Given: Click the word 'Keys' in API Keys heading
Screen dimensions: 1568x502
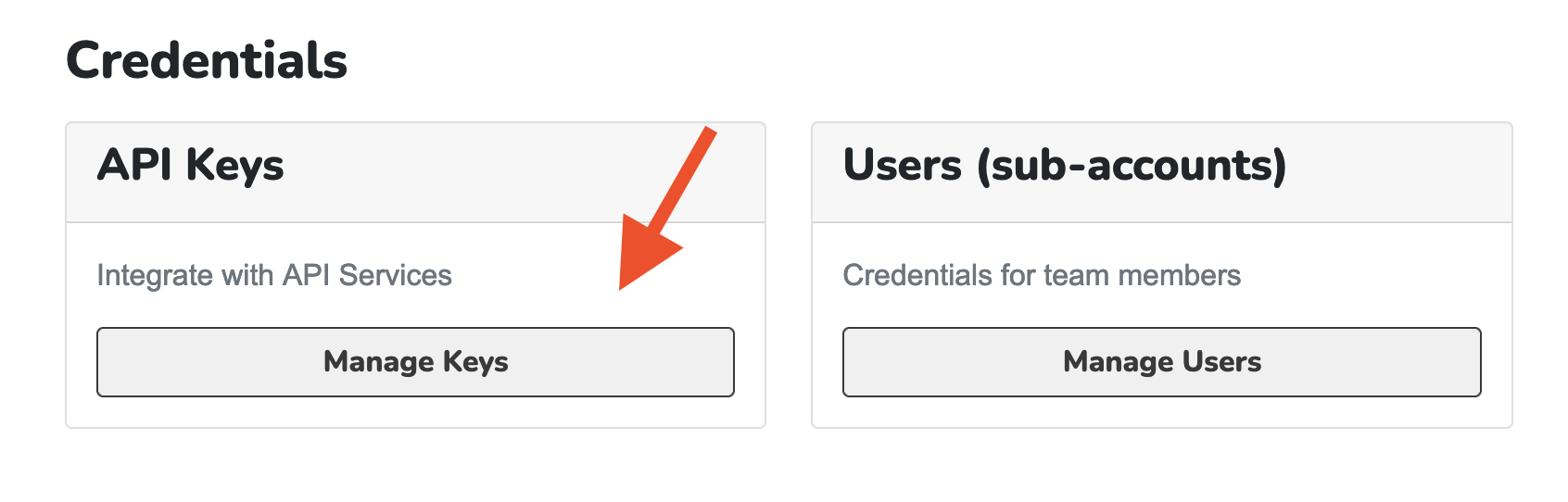Looking at the screenshot, I should pyautogui.click(x=234, y=167).
